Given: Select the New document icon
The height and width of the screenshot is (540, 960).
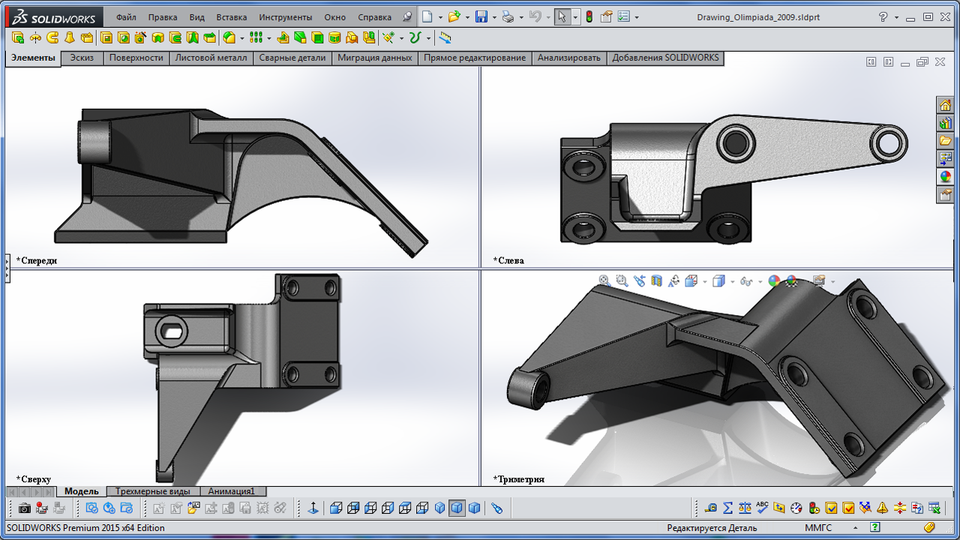Looking at the screenshot, I should tap(427, 17).
